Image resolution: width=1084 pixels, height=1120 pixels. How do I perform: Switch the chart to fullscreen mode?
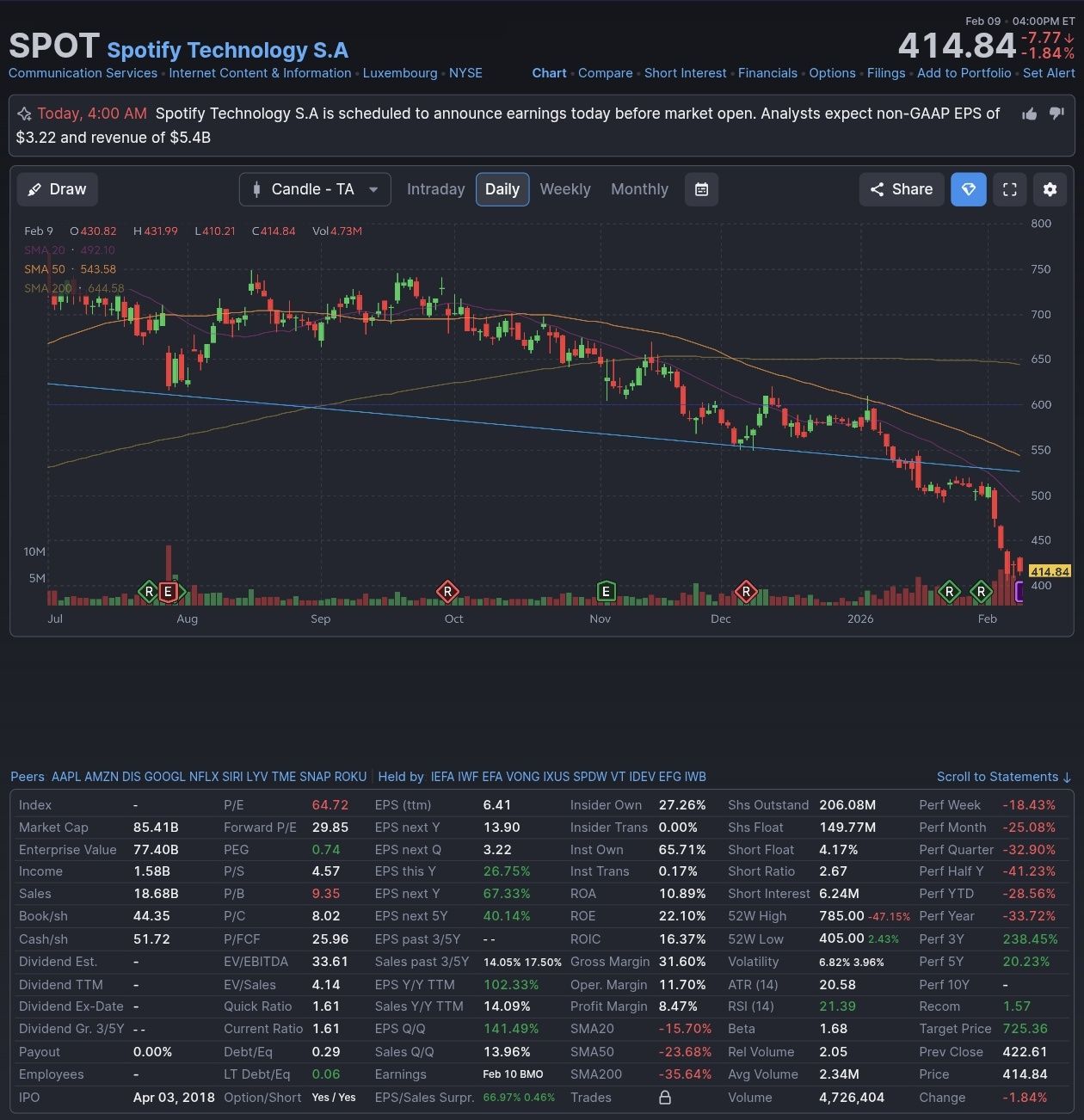point(1010,189)
